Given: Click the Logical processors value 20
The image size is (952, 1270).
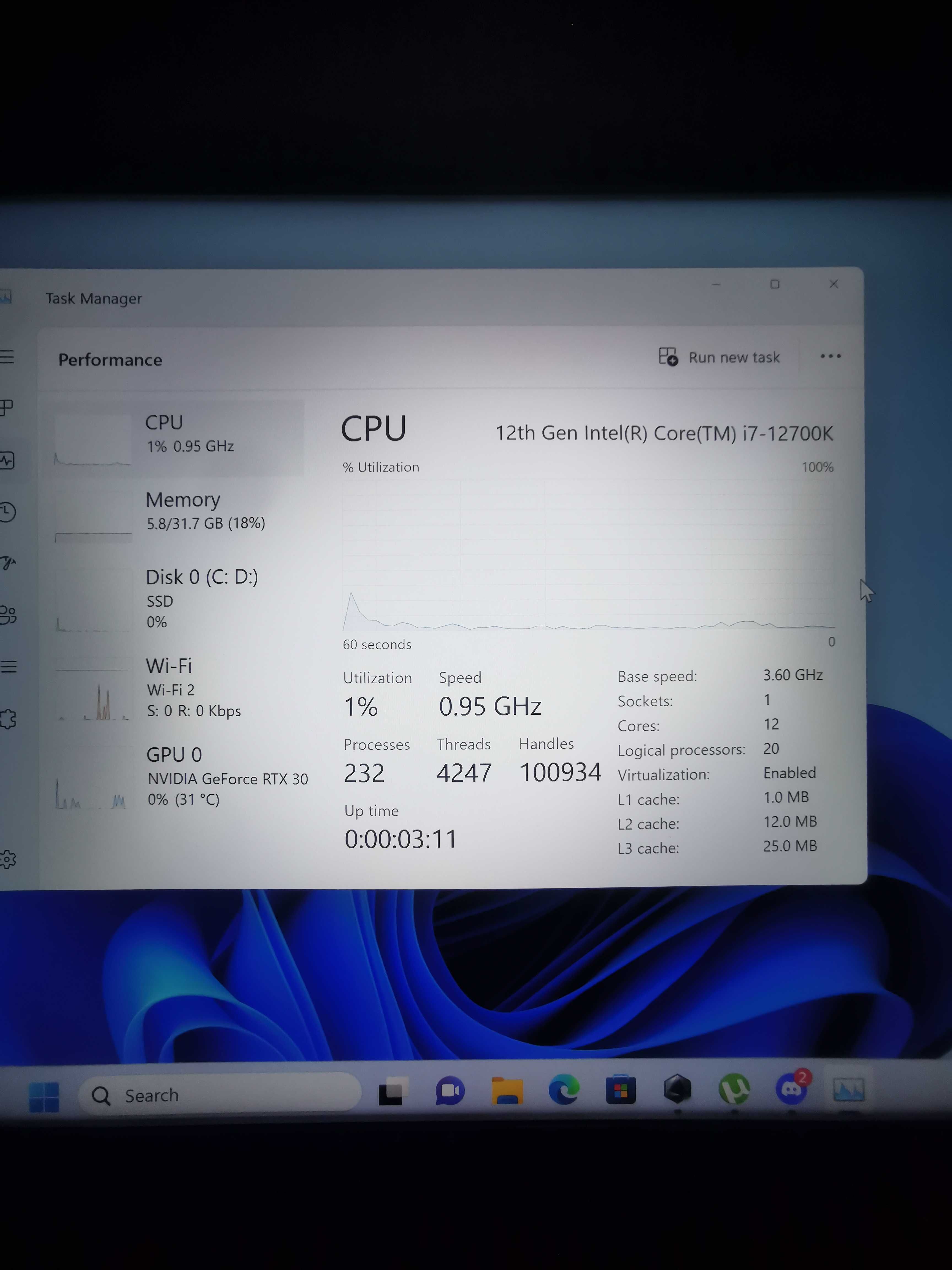Looking at the screenshot, I should click(x=771, y=749).
